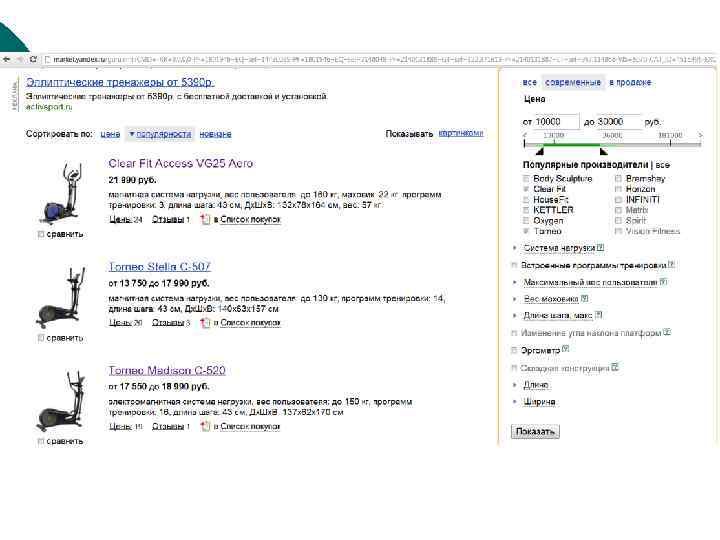This screenshot has height=540, width=720.
Task: Click the shopping list icon for Clear Fit Access
Action: 205,219
